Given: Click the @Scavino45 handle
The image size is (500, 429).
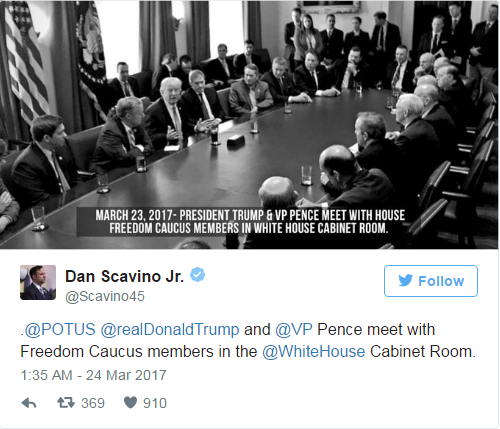Looking at the screenshot, I should (105, 296).
